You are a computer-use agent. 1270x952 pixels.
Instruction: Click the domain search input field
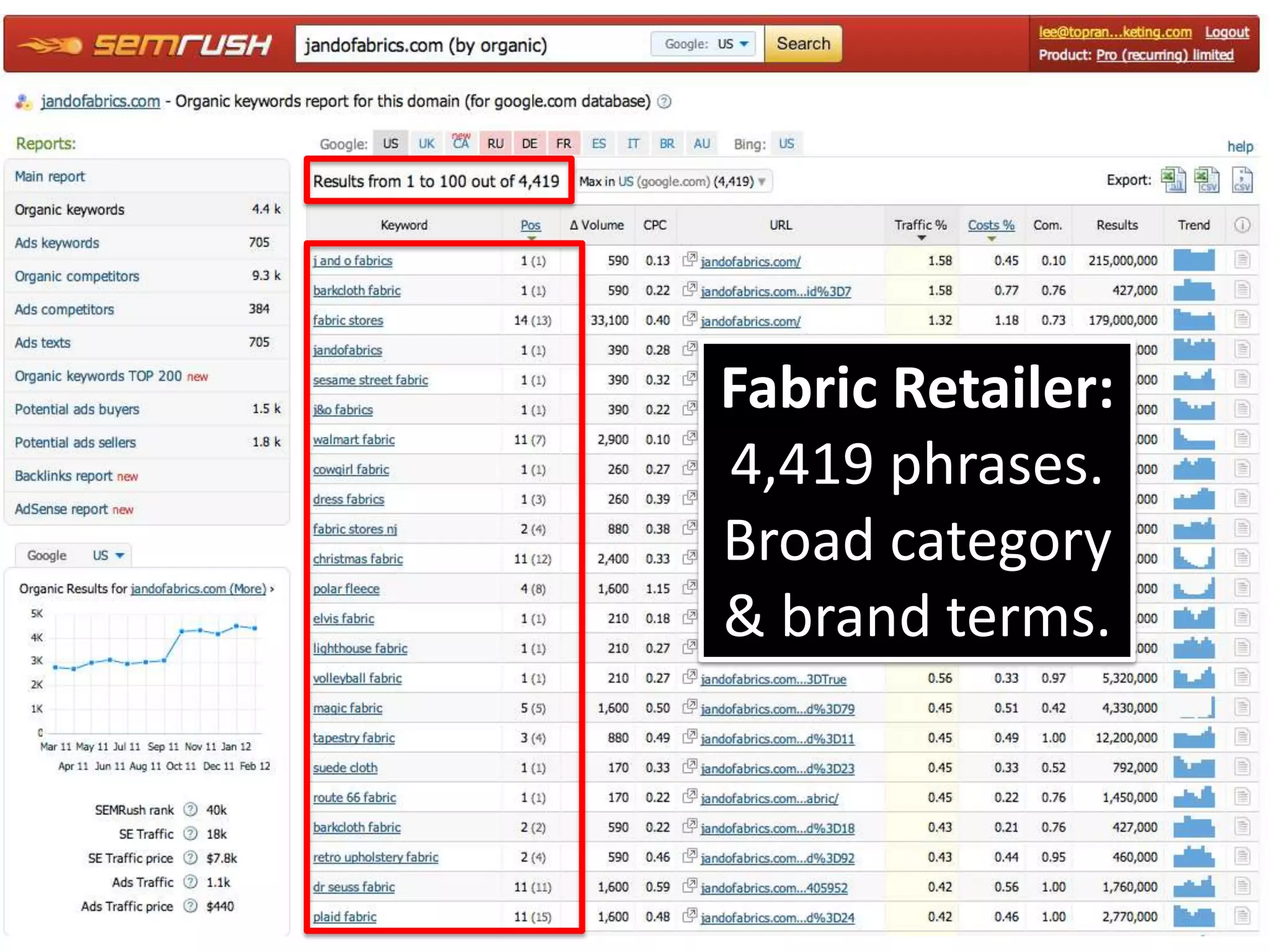(473, 45)
